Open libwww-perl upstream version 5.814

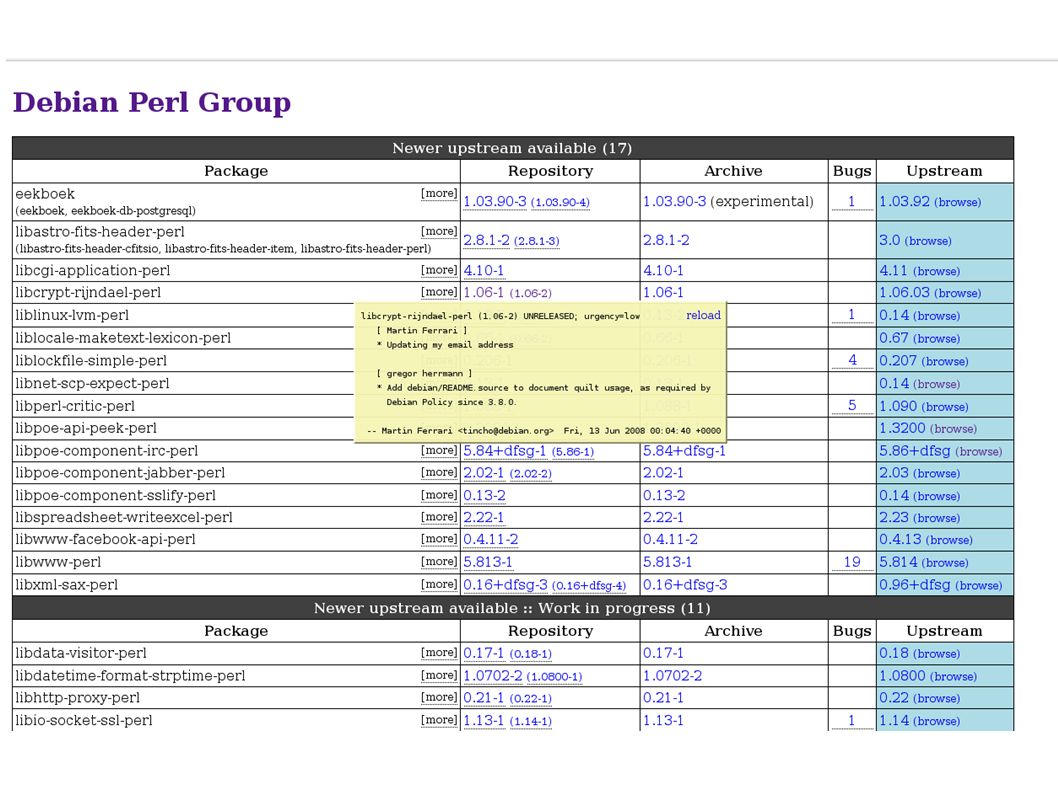click(x=898, y=562)
